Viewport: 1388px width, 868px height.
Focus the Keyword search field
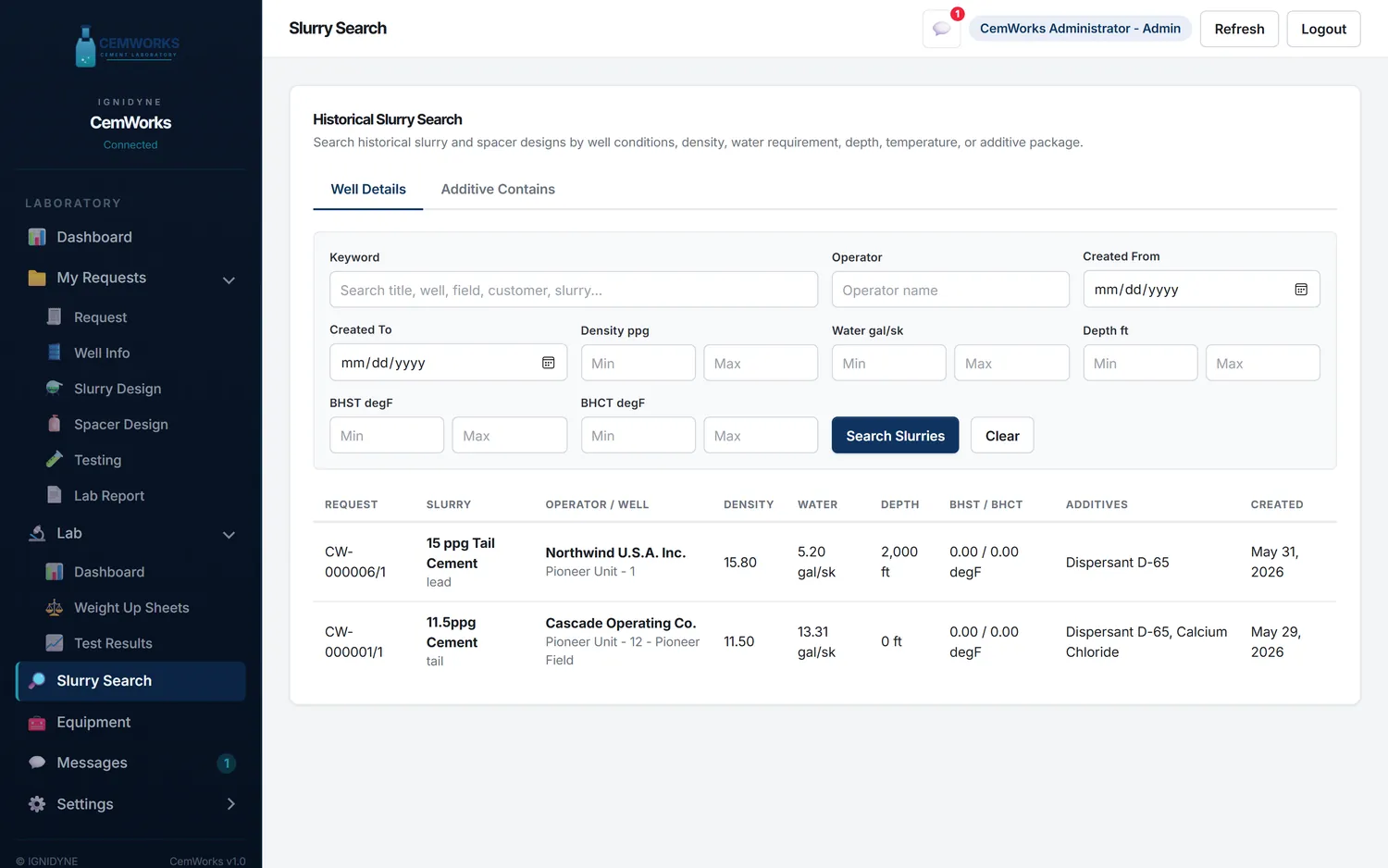(574, 290)
